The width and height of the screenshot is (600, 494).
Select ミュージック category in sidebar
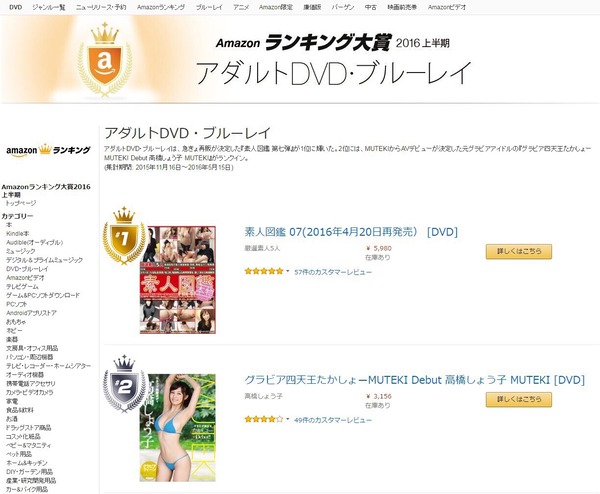pyautogui.click(x=21, y=251)
